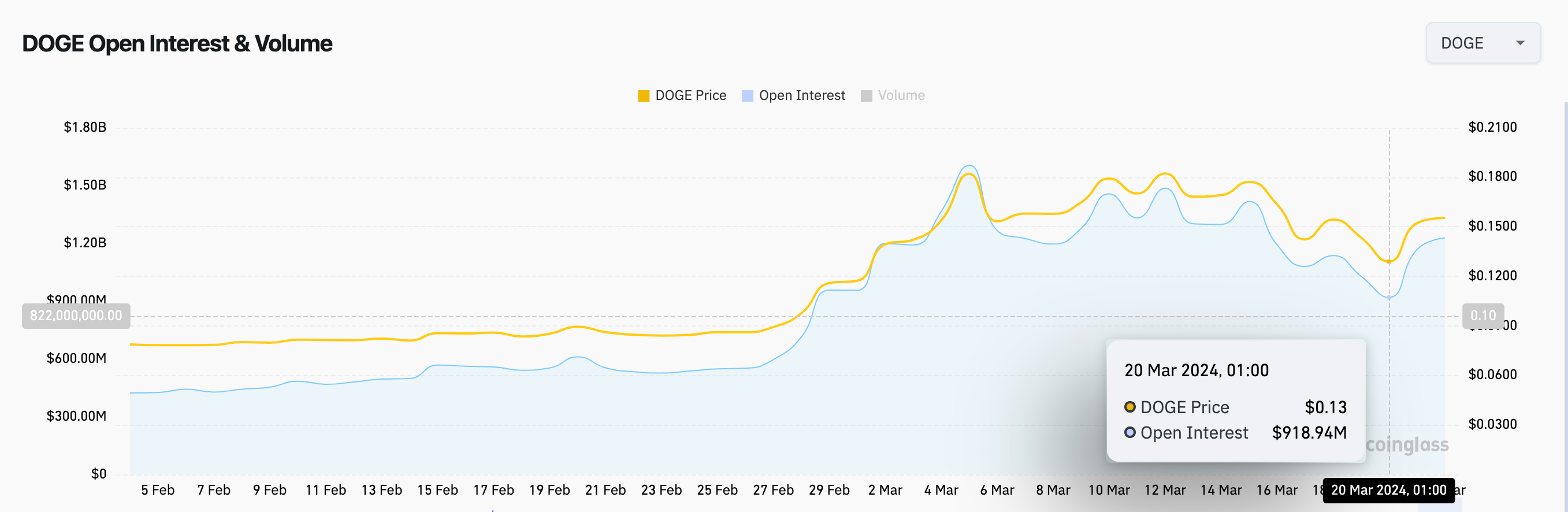Click the 13 Feb date label
1568x512 pixels.
382,490
